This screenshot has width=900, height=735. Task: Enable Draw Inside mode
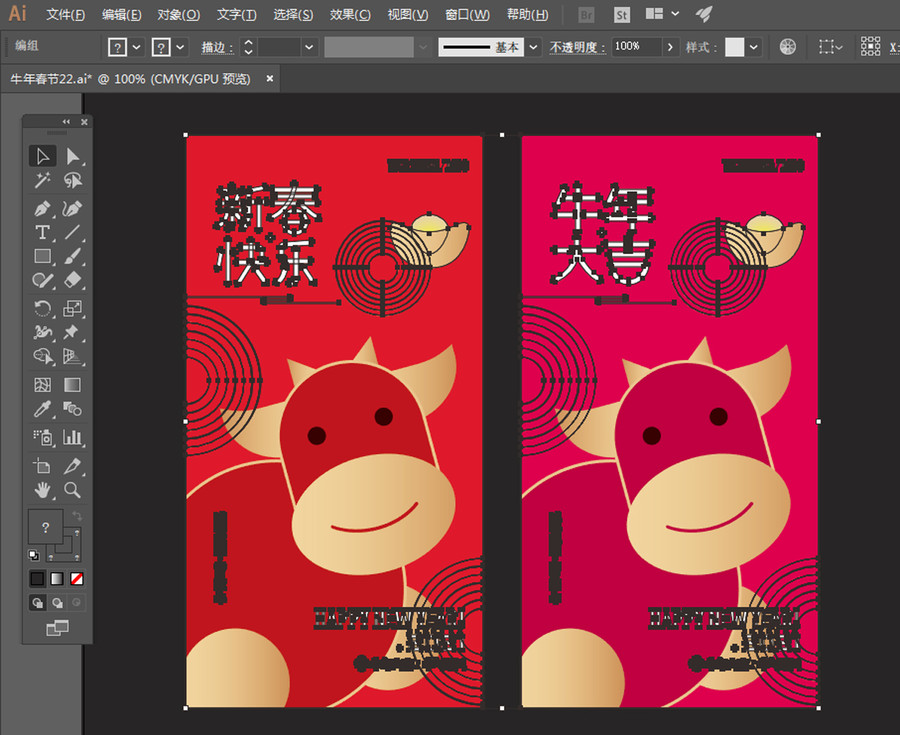[x=76, y=602]
